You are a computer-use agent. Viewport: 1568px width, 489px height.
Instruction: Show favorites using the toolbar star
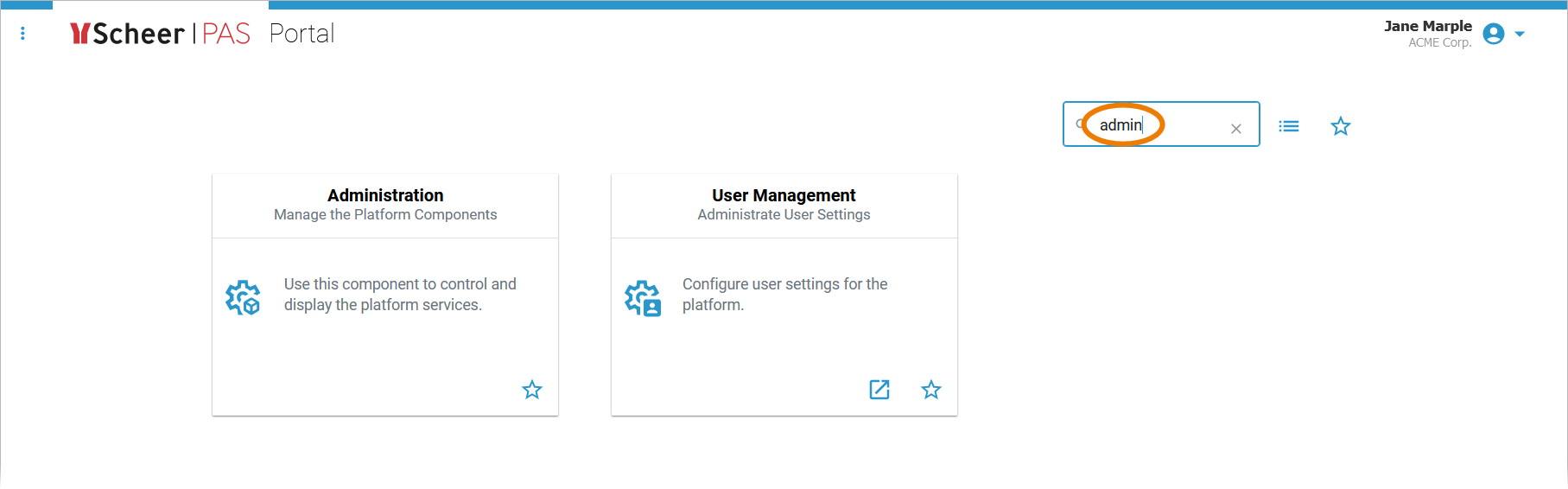coord(1340,126)
